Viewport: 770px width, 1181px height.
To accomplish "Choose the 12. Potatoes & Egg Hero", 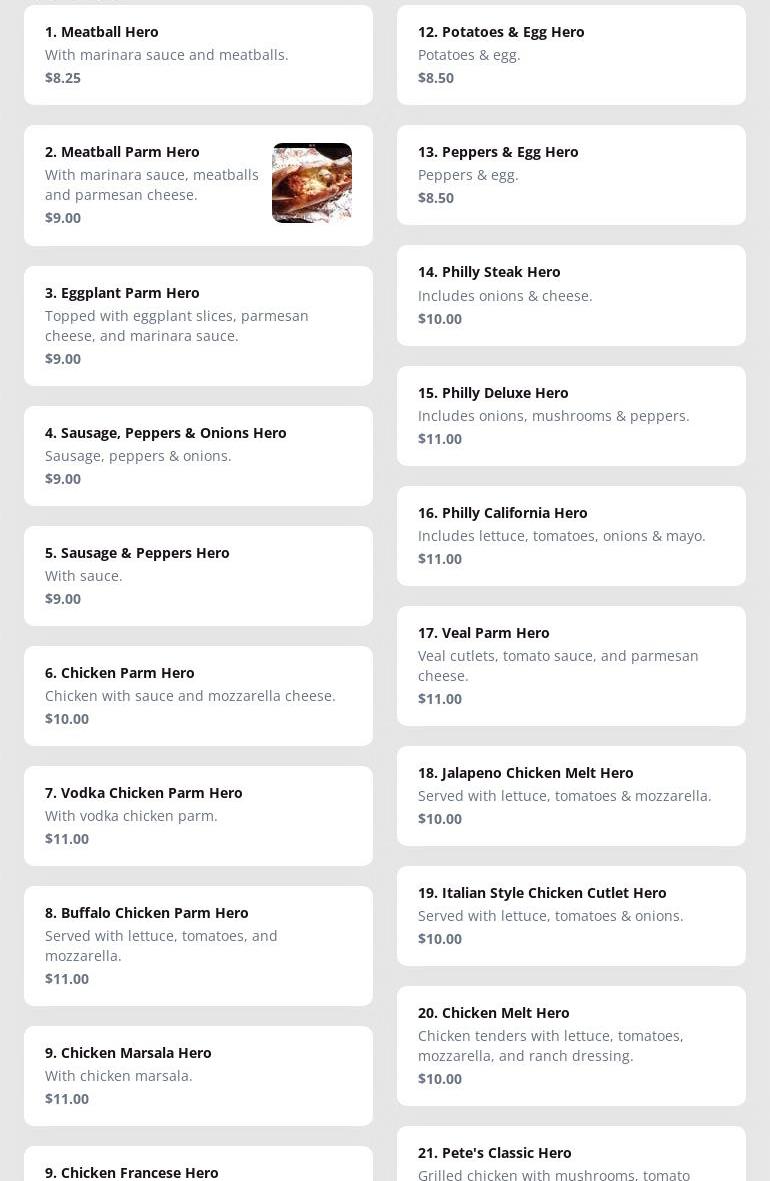I will pos(571,55).
